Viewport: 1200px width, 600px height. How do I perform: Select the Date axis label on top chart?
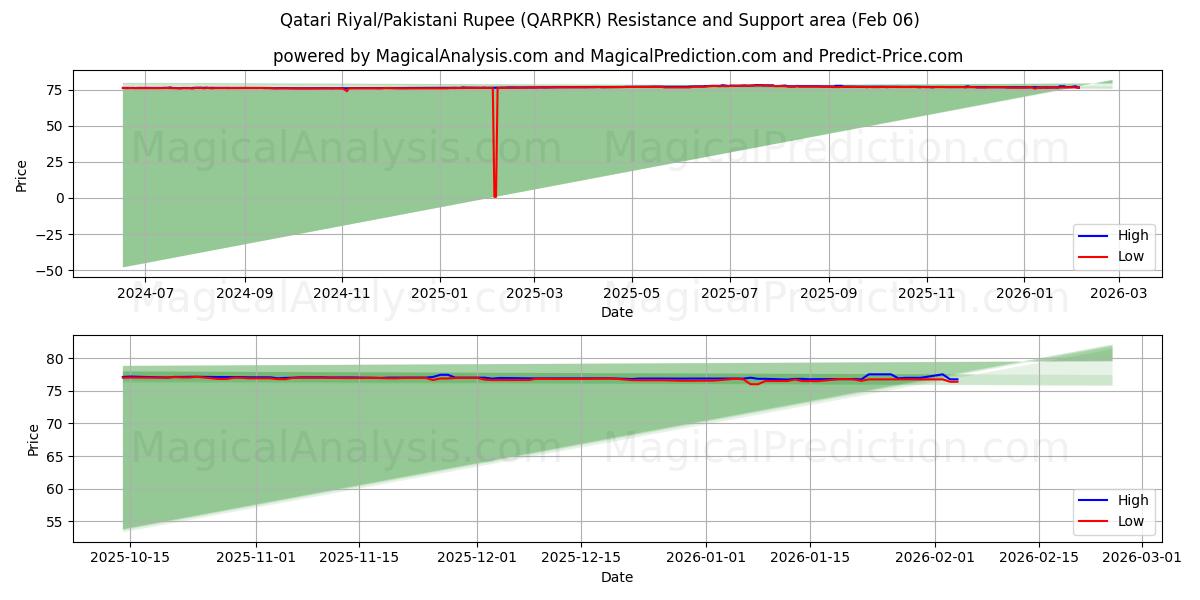618,313
